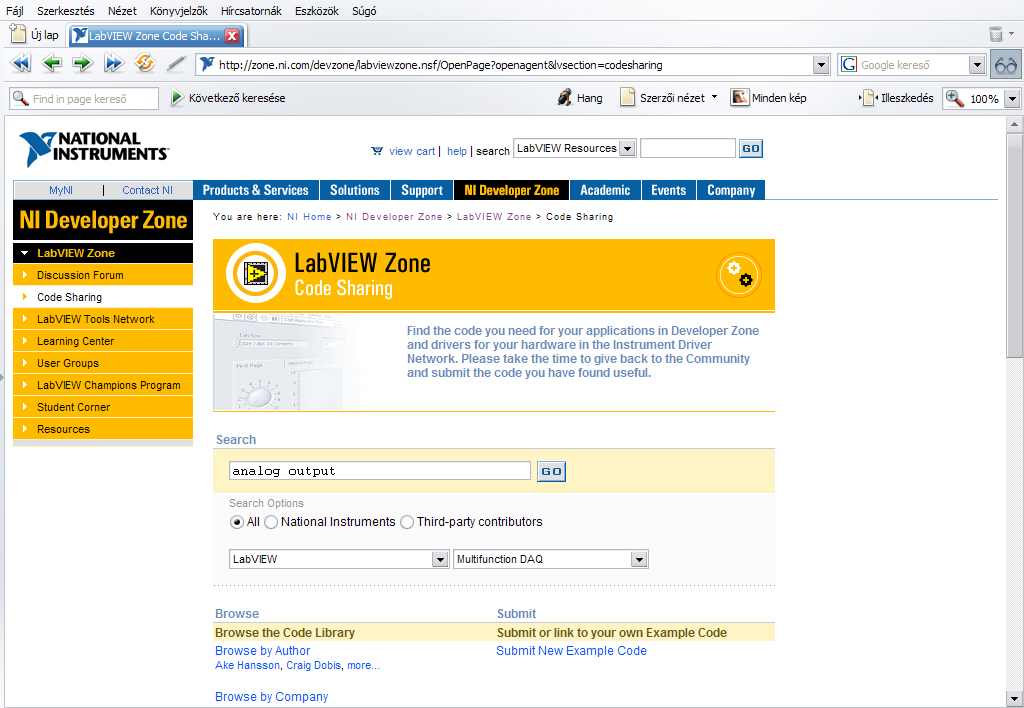Open the Google search engine dropdown

[977, 65]
